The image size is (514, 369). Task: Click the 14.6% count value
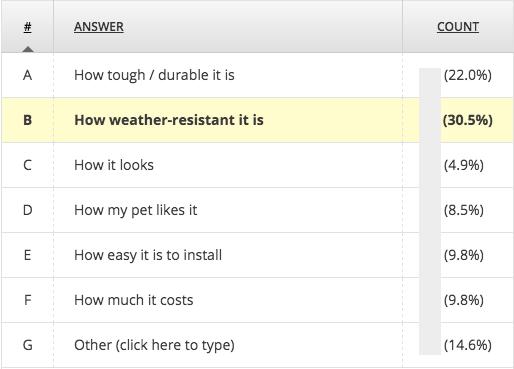(x=467, y=345)
